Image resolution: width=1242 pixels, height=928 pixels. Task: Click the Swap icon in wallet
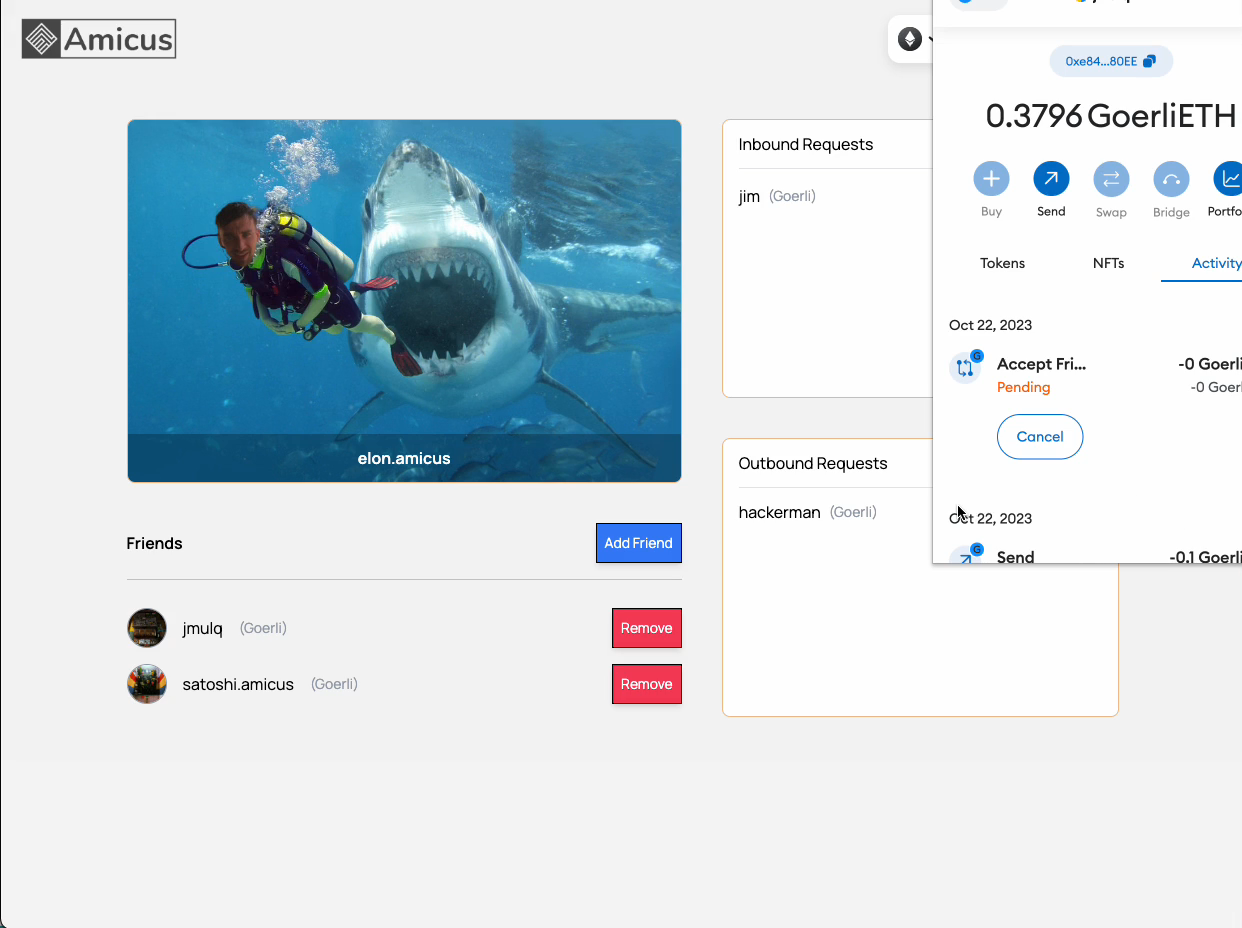(x=1111, y=179)
